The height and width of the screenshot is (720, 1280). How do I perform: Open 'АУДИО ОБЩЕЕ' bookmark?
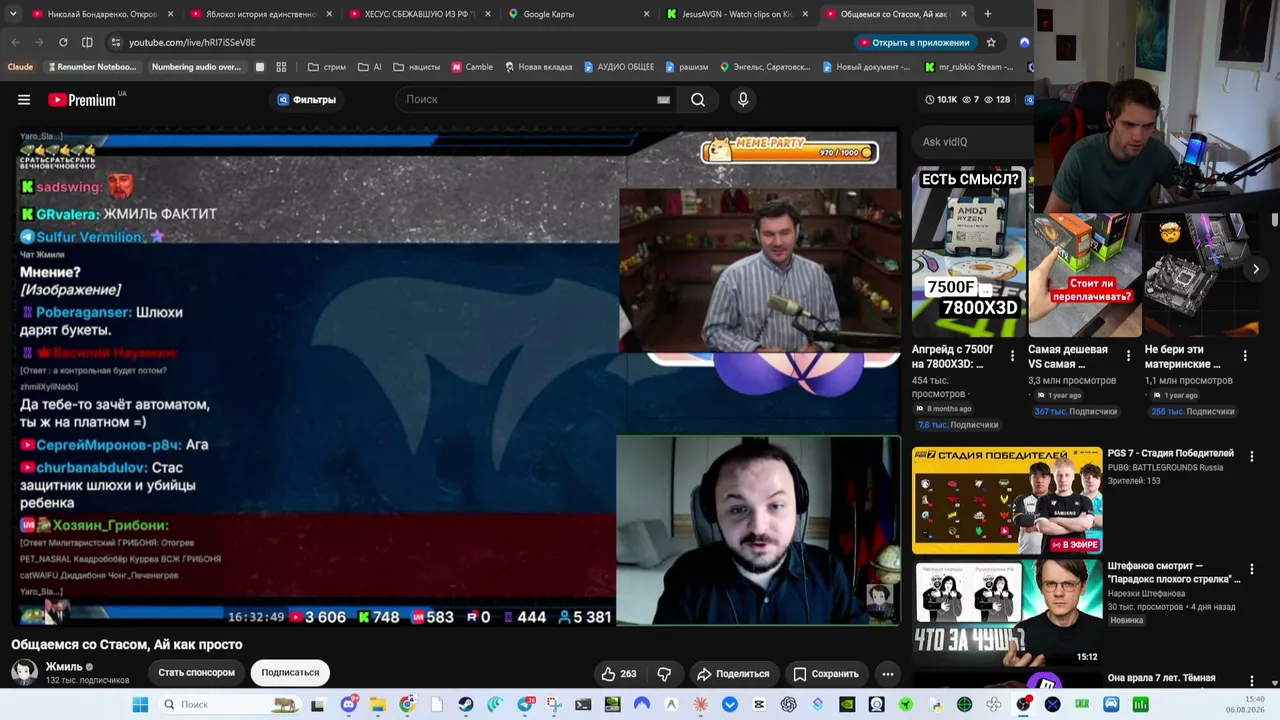618,67
